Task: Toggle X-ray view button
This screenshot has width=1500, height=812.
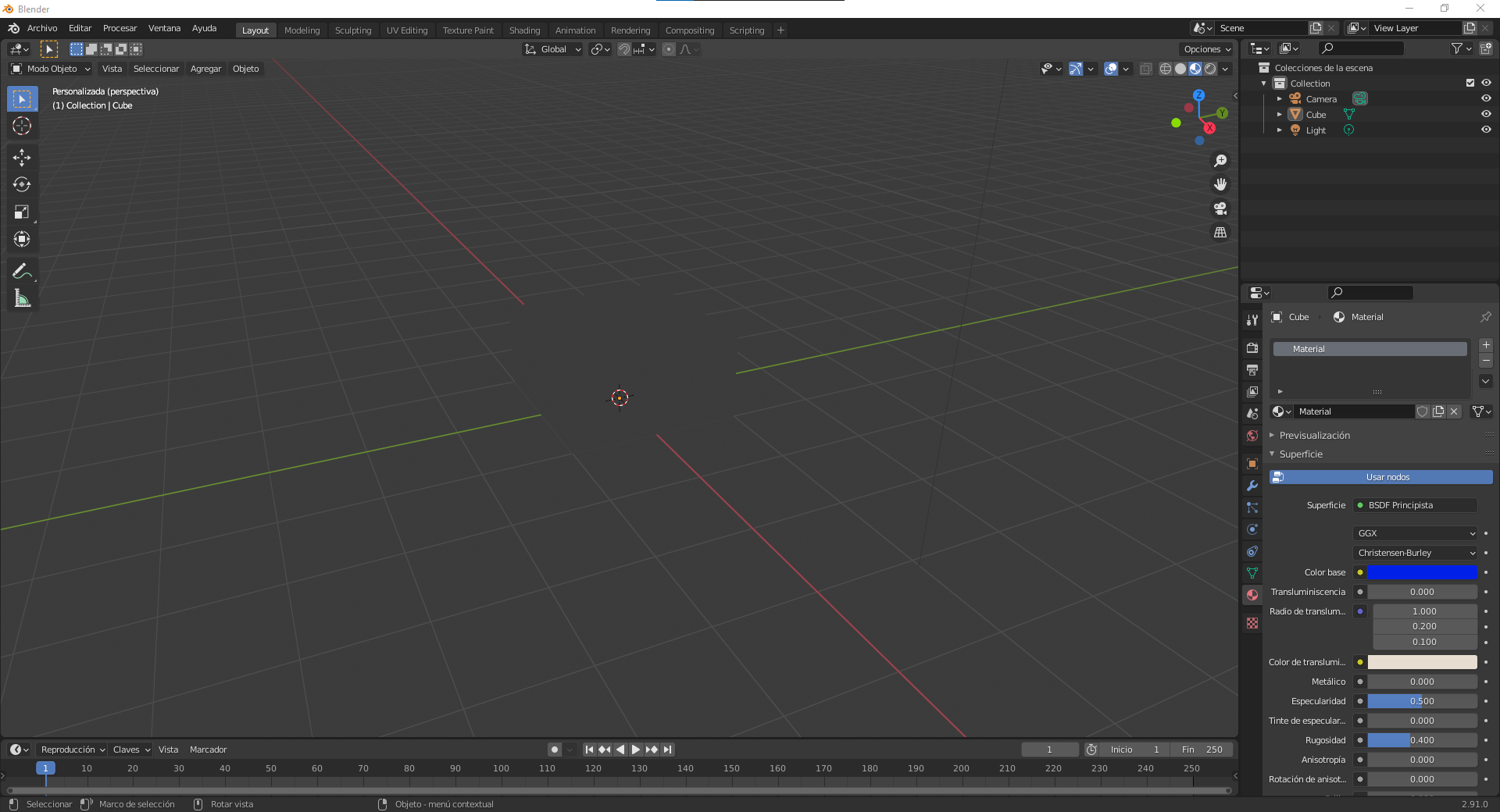Action: tap(1145, 69)
